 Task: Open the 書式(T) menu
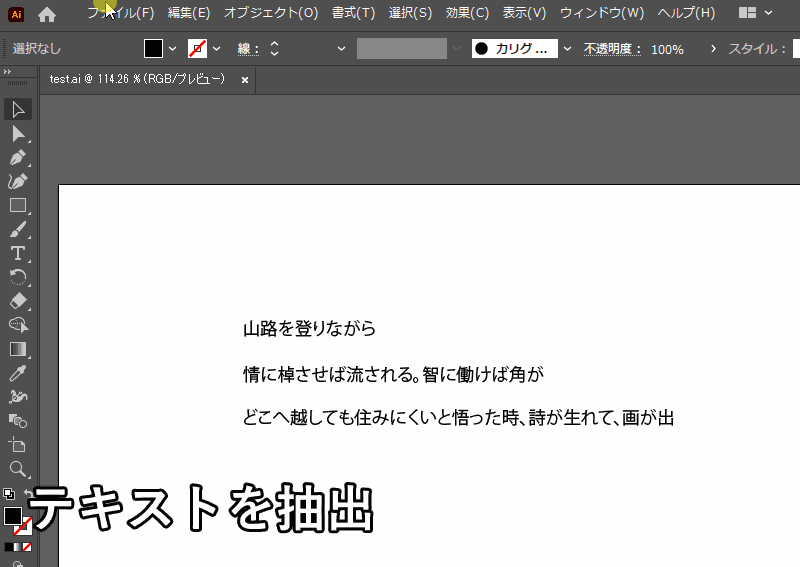point(353,13)
